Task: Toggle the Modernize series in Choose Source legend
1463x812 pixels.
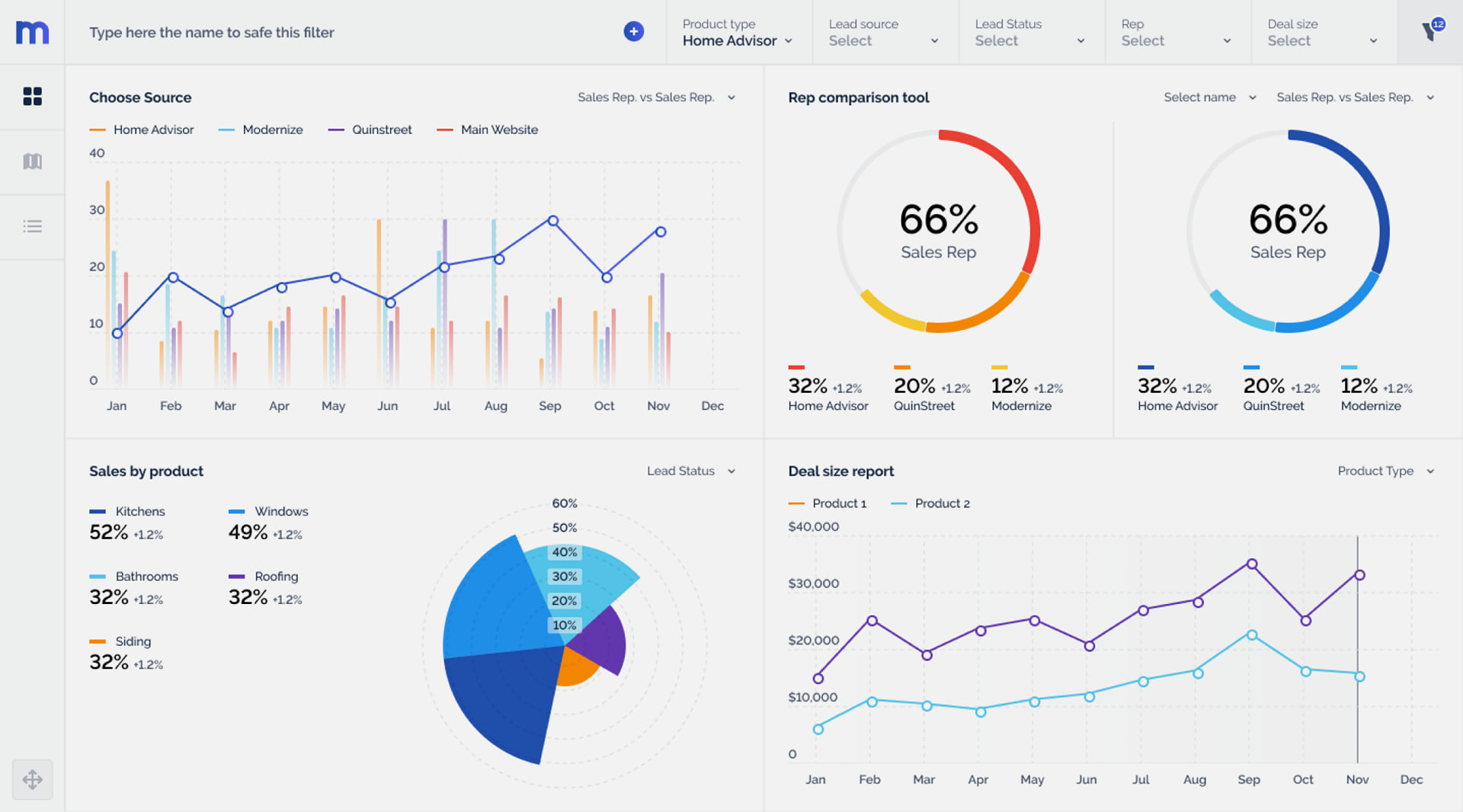Action: click(x=271, y=129)
